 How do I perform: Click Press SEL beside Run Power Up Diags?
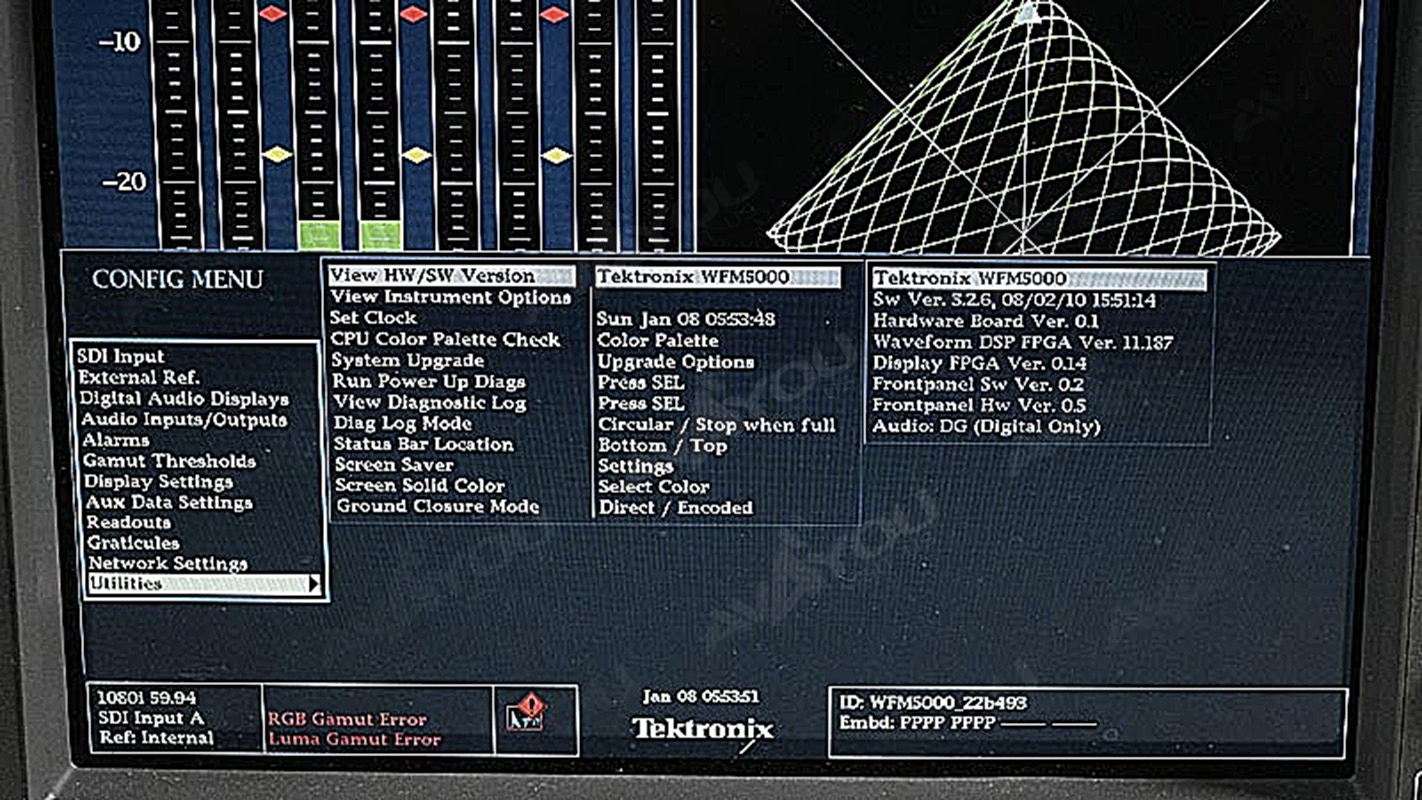(641, 383)
